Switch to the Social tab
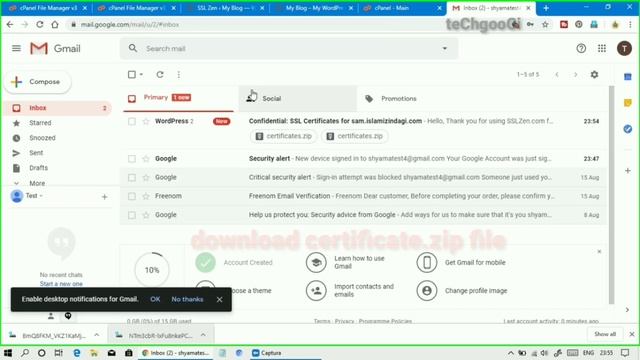This screenshot has height=360, width=640. (298, 98)
